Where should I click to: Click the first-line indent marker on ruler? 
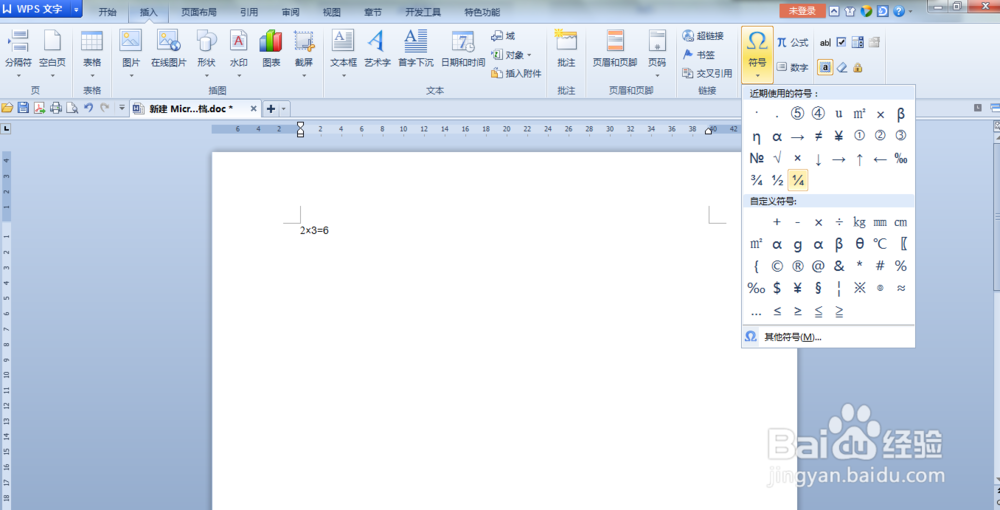(300, 125)
